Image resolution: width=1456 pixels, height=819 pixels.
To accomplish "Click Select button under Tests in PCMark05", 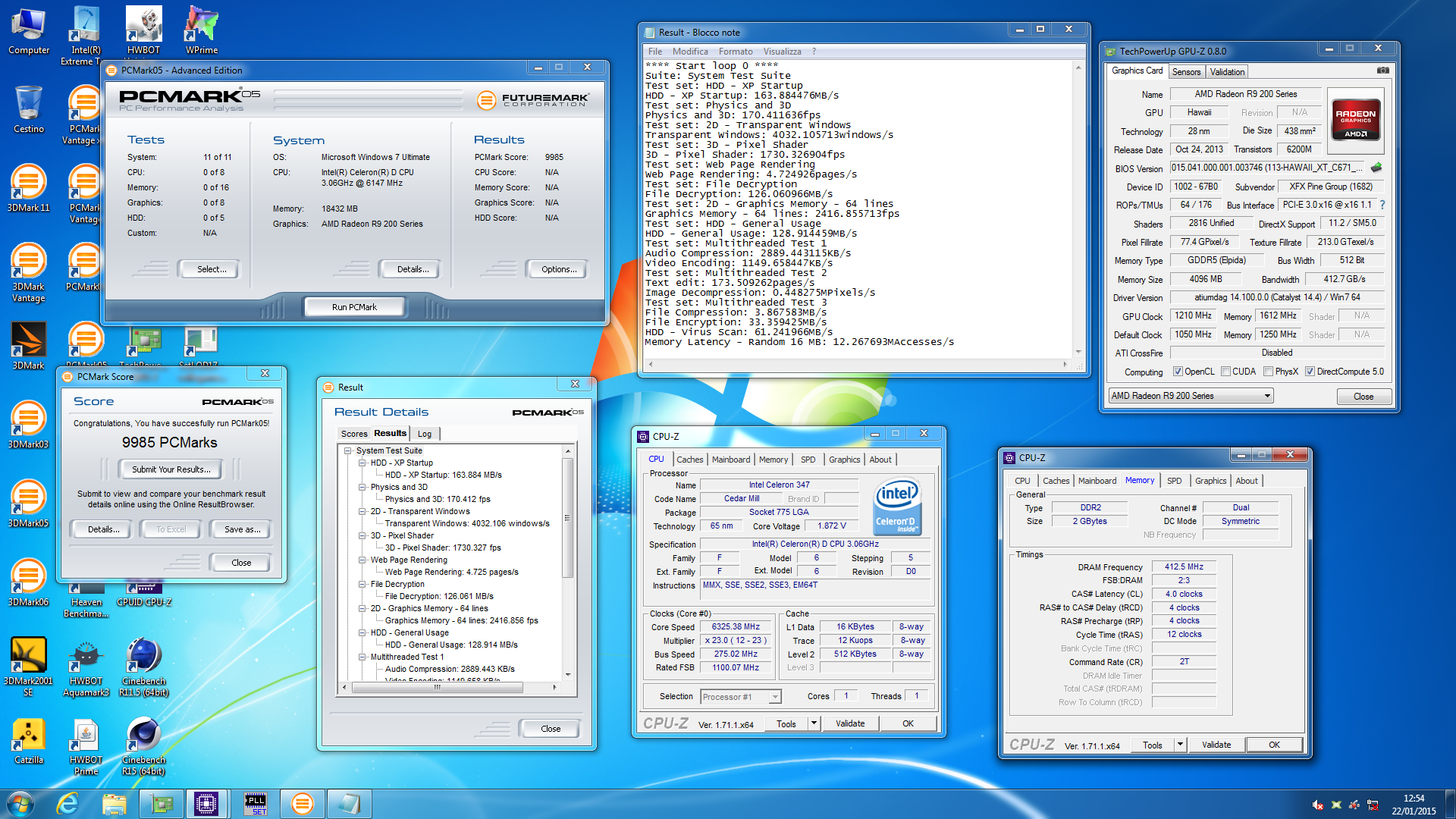I will 212,269.
